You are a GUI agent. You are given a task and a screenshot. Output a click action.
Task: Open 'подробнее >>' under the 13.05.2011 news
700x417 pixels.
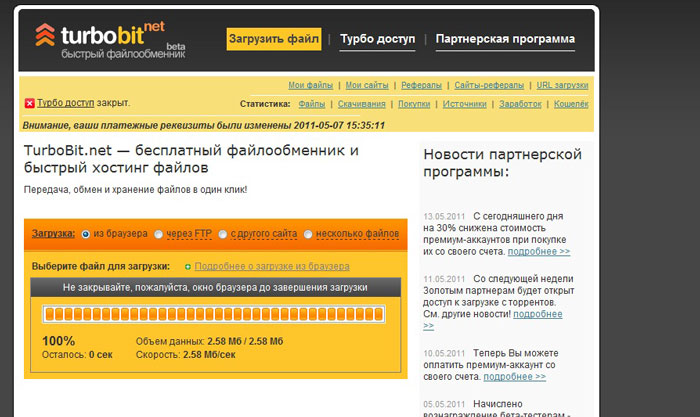click(x=539, y=251)
